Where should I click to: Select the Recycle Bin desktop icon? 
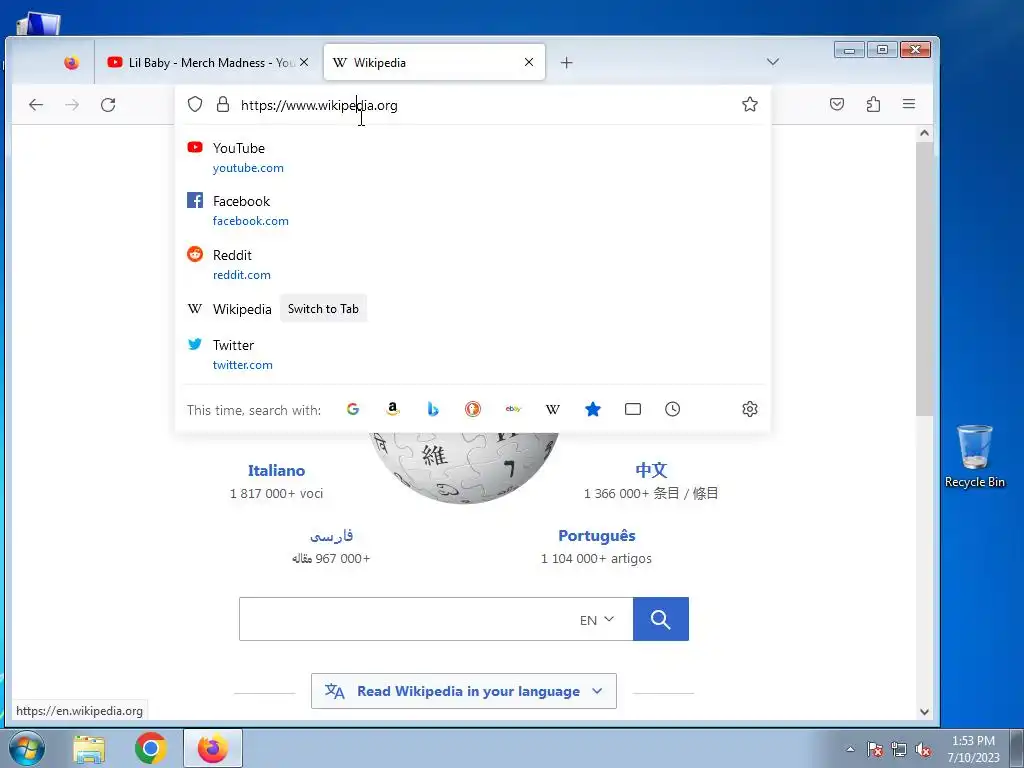[974, 456]
